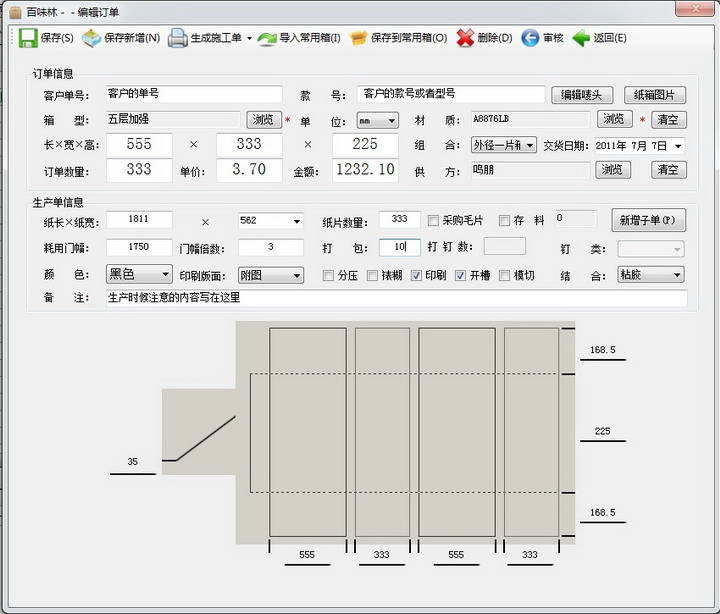
Task: Click the 导入常用箱 import icon
Action: tap(267, 38)
